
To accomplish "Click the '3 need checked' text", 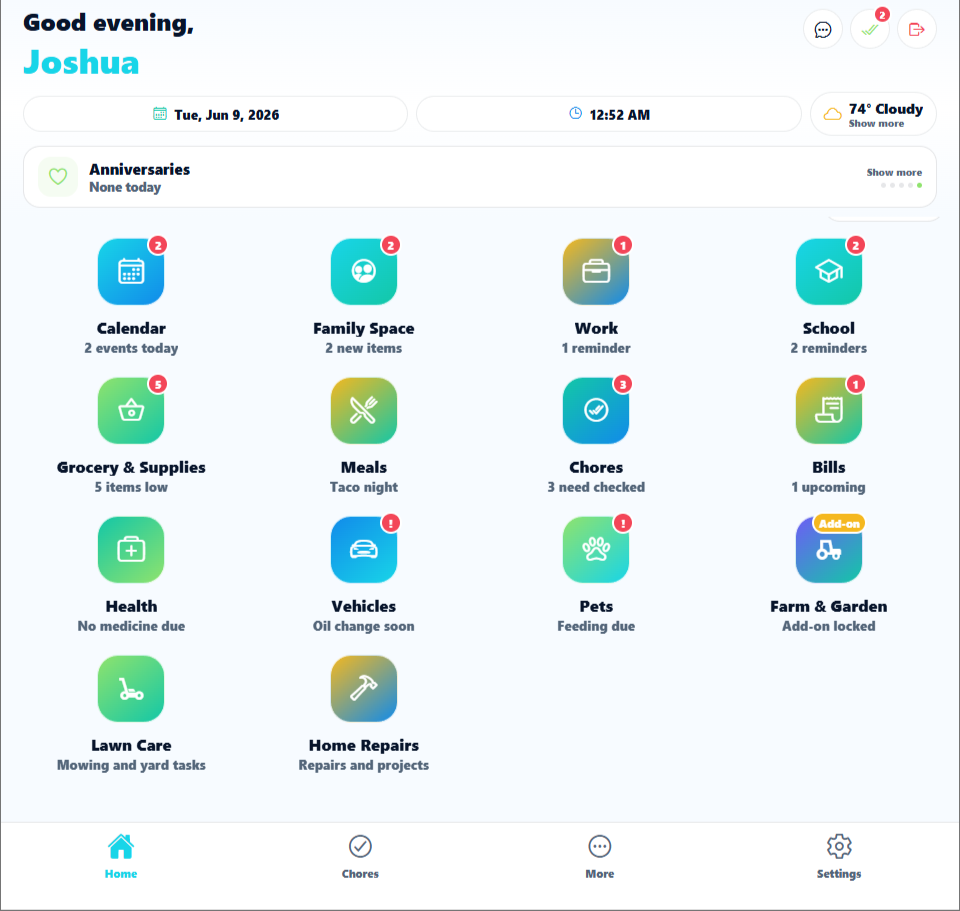I will tap(596, 487).
